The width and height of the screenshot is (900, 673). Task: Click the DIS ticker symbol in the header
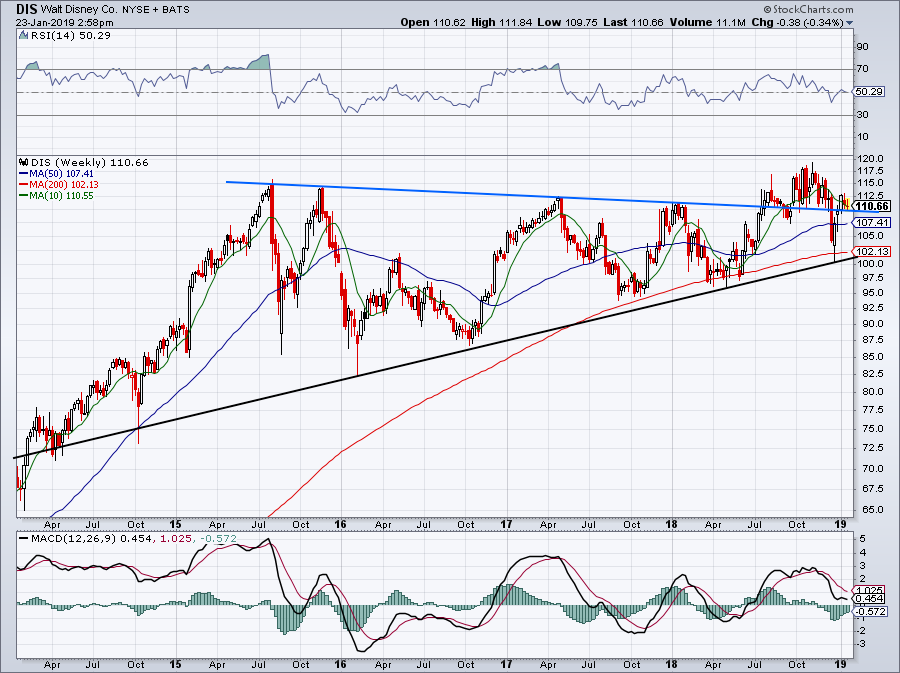tap(26, 9)
